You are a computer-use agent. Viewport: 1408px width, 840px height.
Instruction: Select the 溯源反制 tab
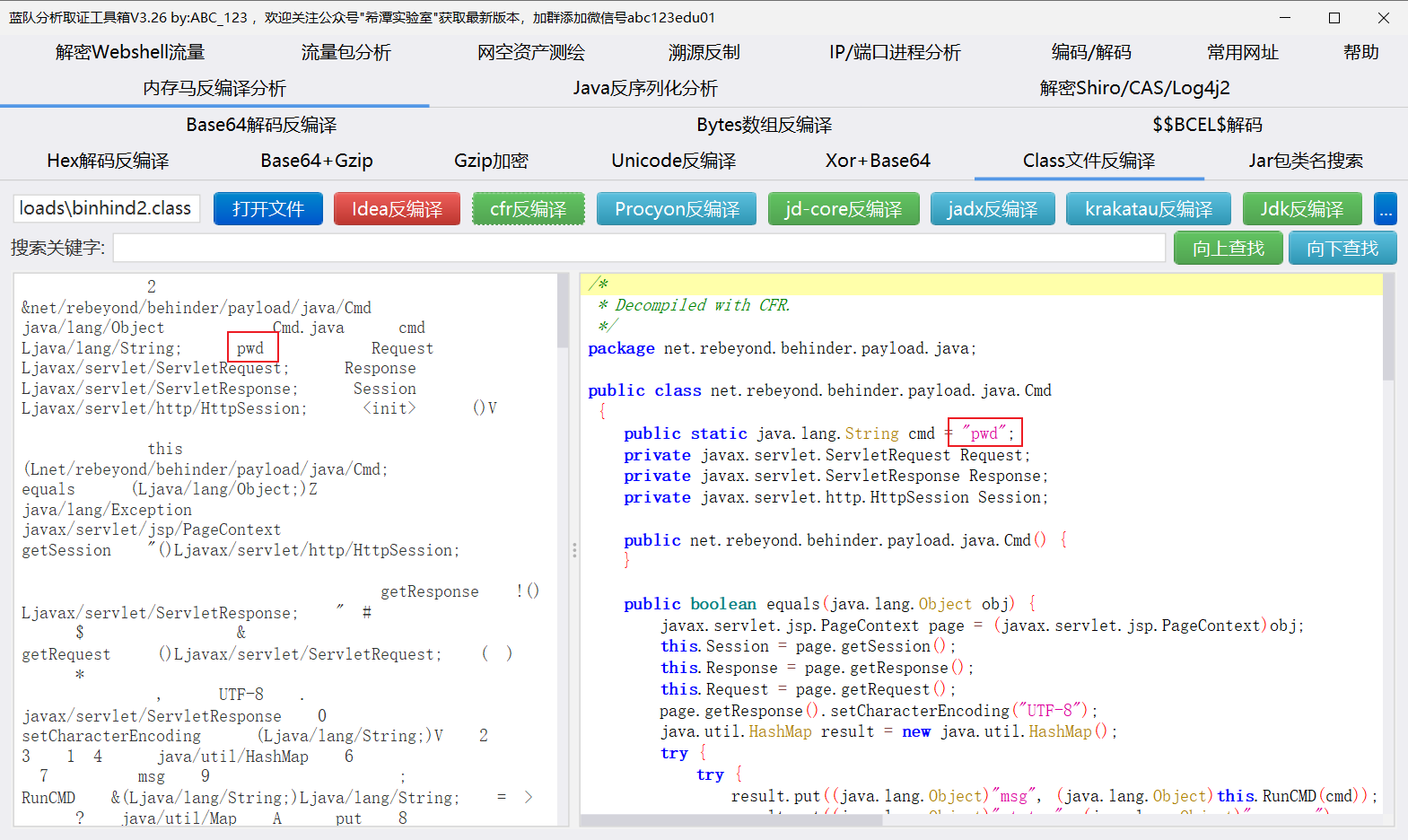[x=704, y=52]
